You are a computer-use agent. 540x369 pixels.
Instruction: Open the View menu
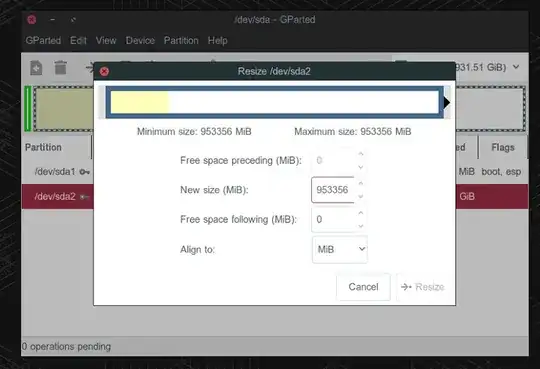pos(106,40)
